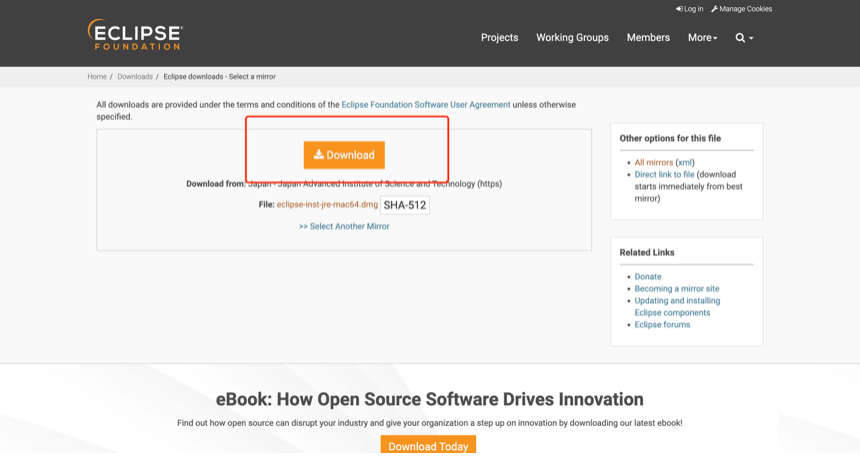This screenshot has width=860, height=470.
Task: Open Becoming a mirror site link
Action: click(677, 288)
